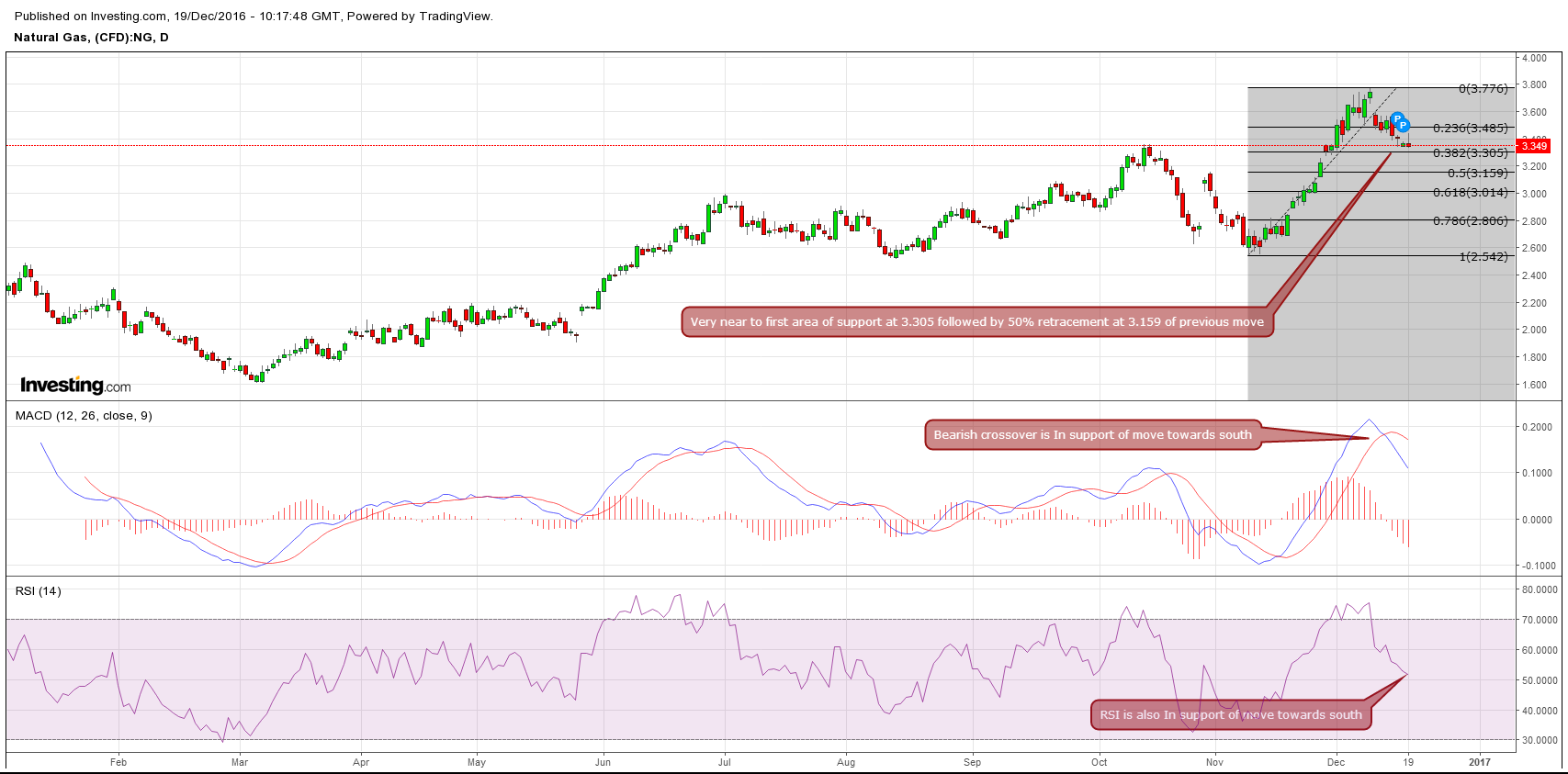Click the 50.0000 RSI axis value
Viewport: 1568px width, 774px height.
point(1540,681)
